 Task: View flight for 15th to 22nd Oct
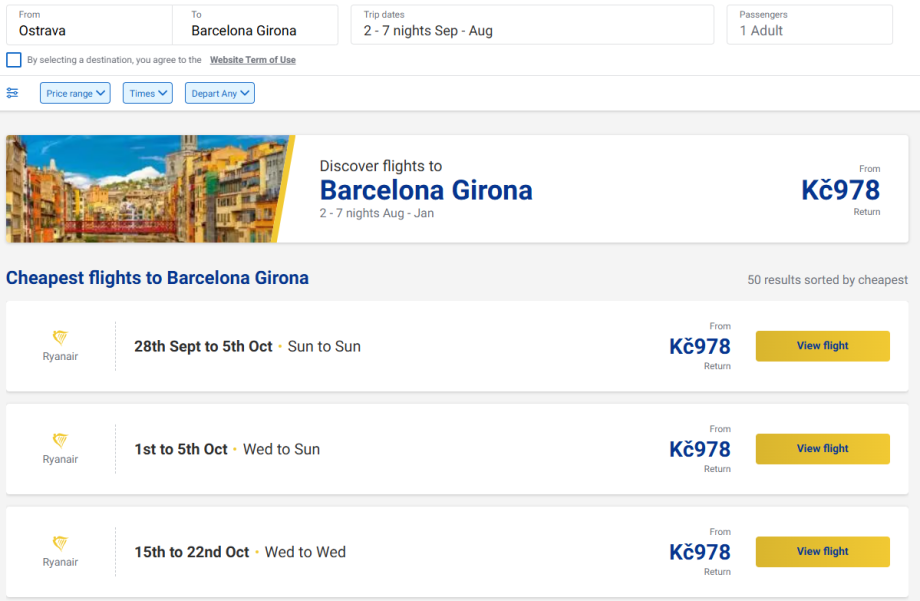tap(822, 552)
